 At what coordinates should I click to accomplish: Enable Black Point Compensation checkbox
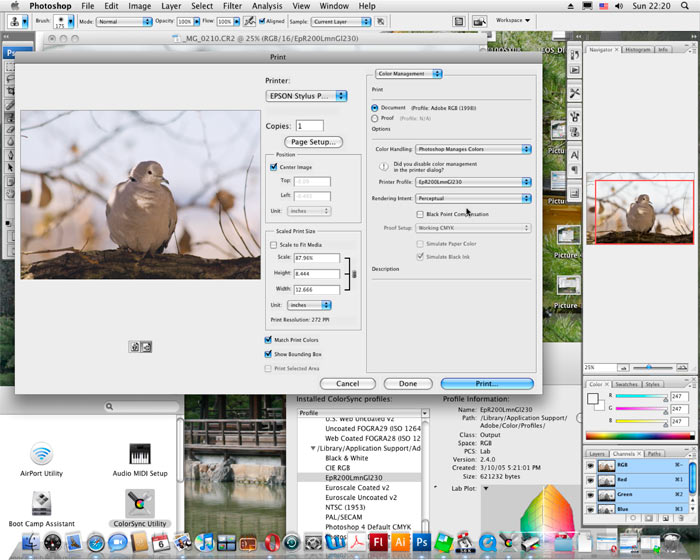point(420,214)
